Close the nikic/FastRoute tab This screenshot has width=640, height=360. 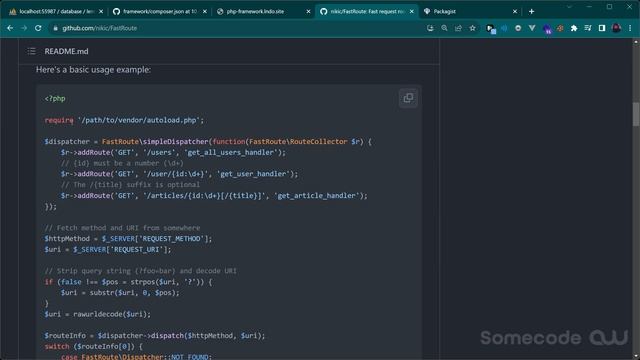tap(412, 11)
